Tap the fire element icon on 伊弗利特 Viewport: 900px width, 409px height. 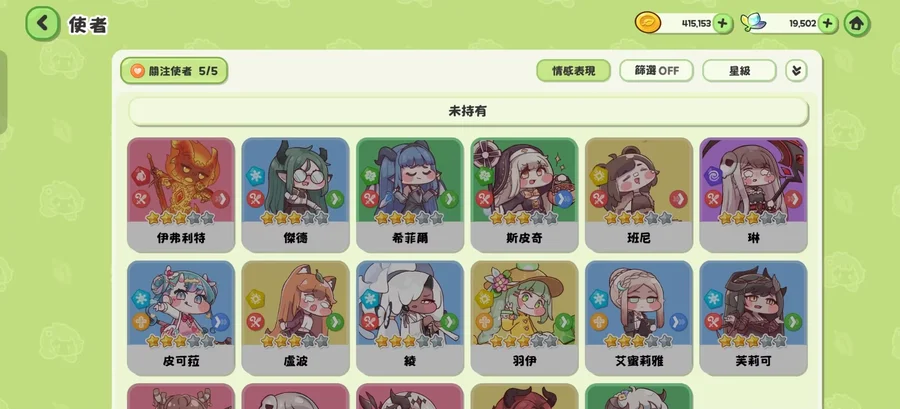(x=141, y=176)
